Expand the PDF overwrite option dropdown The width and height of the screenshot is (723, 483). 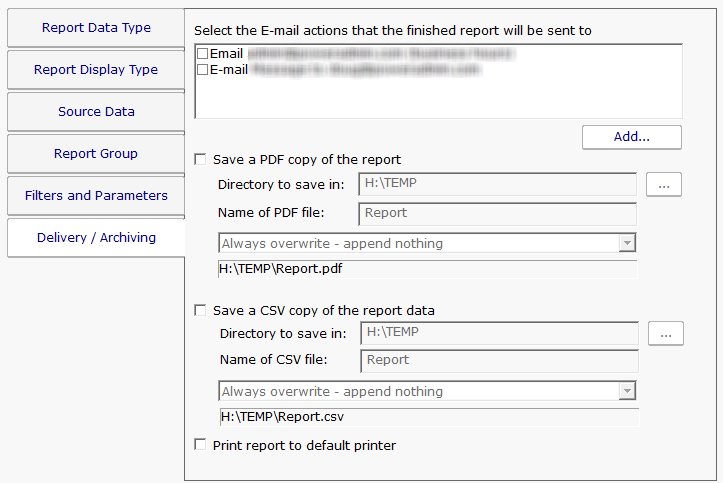627,243
